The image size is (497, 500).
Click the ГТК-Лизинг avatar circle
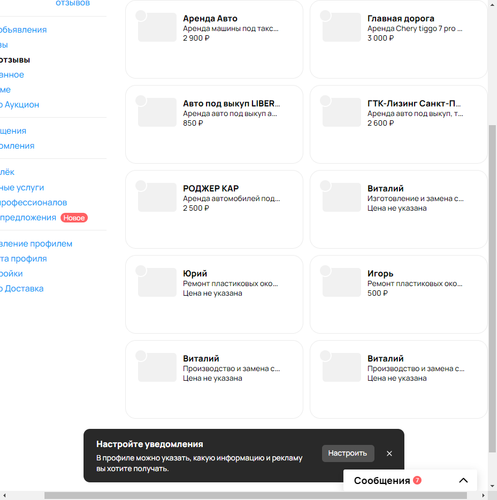tap(325, 100)
